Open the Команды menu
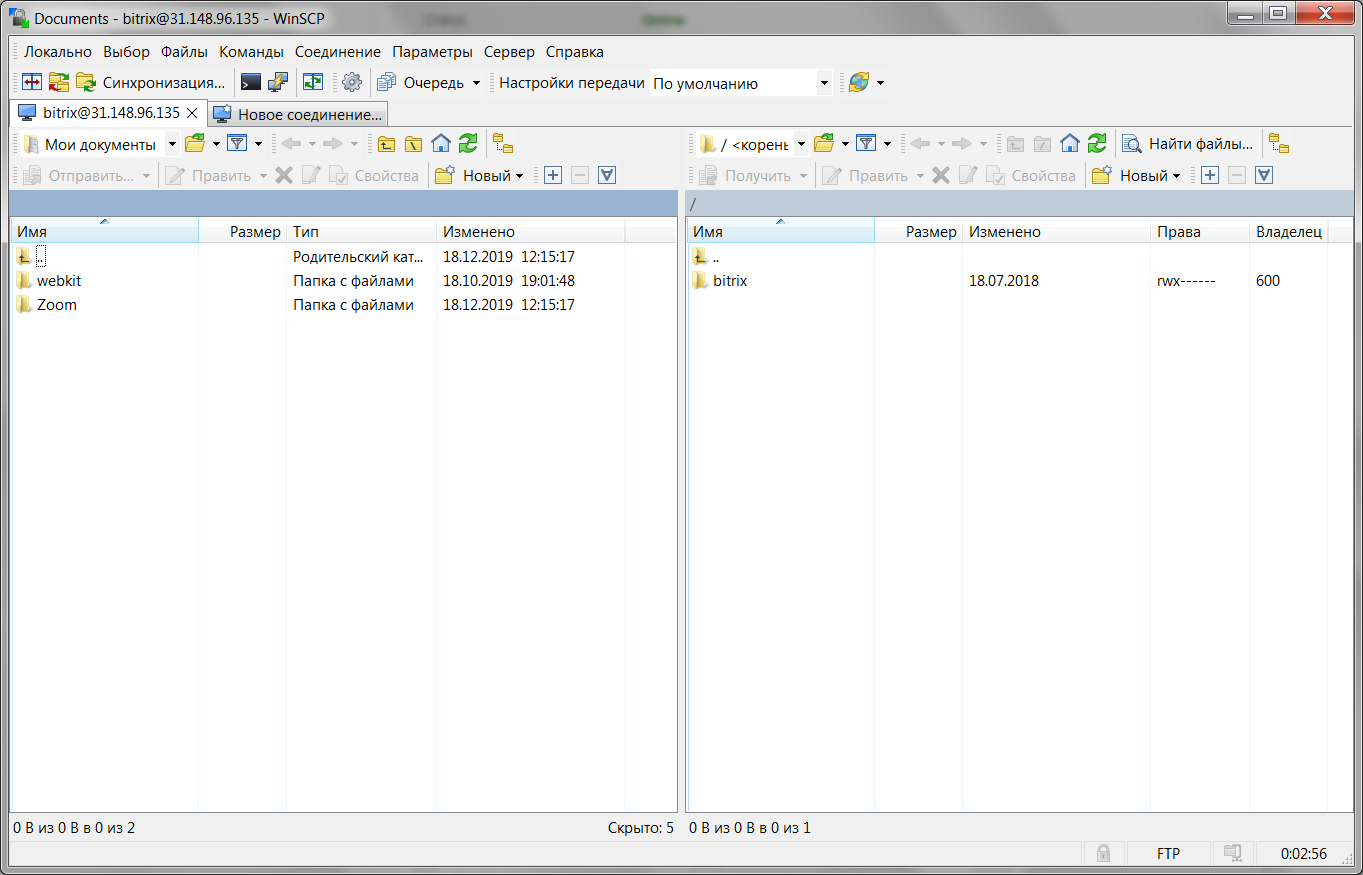The image size is (1363, 875). 251,52
